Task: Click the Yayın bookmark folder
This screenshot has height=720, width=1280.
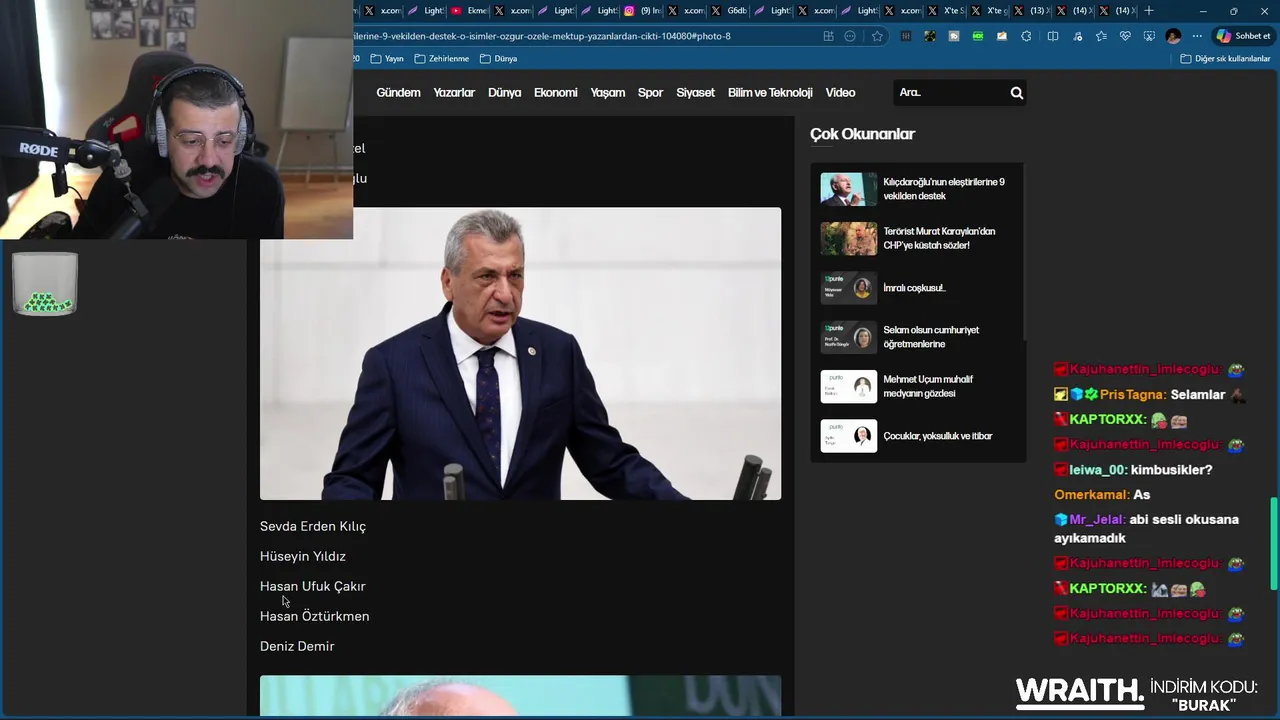Action: [387, 59]
